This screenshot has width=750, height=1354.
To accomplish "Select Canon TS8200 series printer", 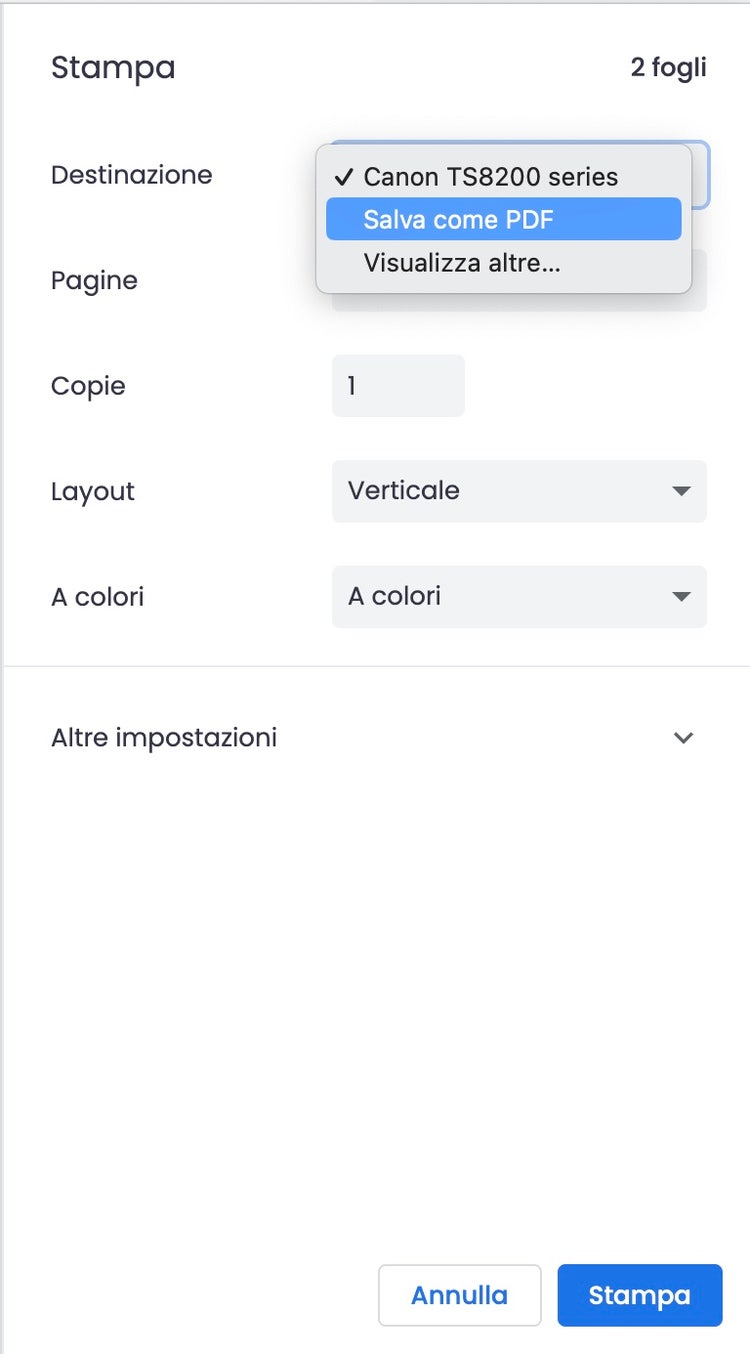I will (x=490, y=177).
